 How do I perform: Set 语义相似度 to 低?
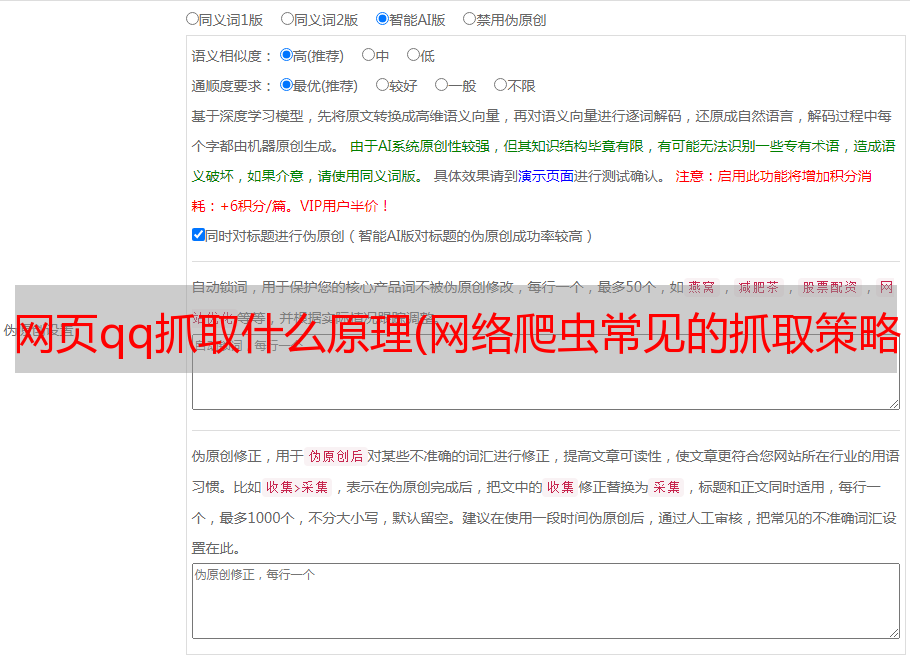(413, 55)
